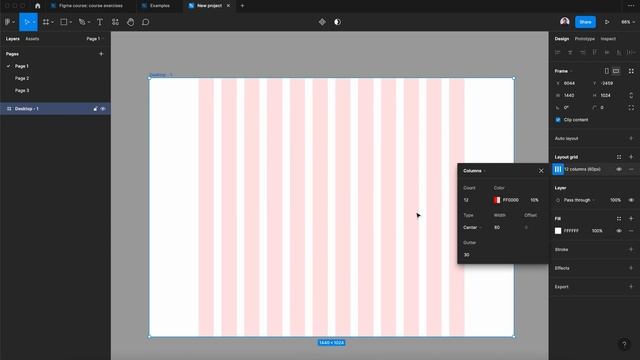The width and height of the screenshot is (640, 360).
Task: Set frame orientation to landscape
Action: (616, 71)
